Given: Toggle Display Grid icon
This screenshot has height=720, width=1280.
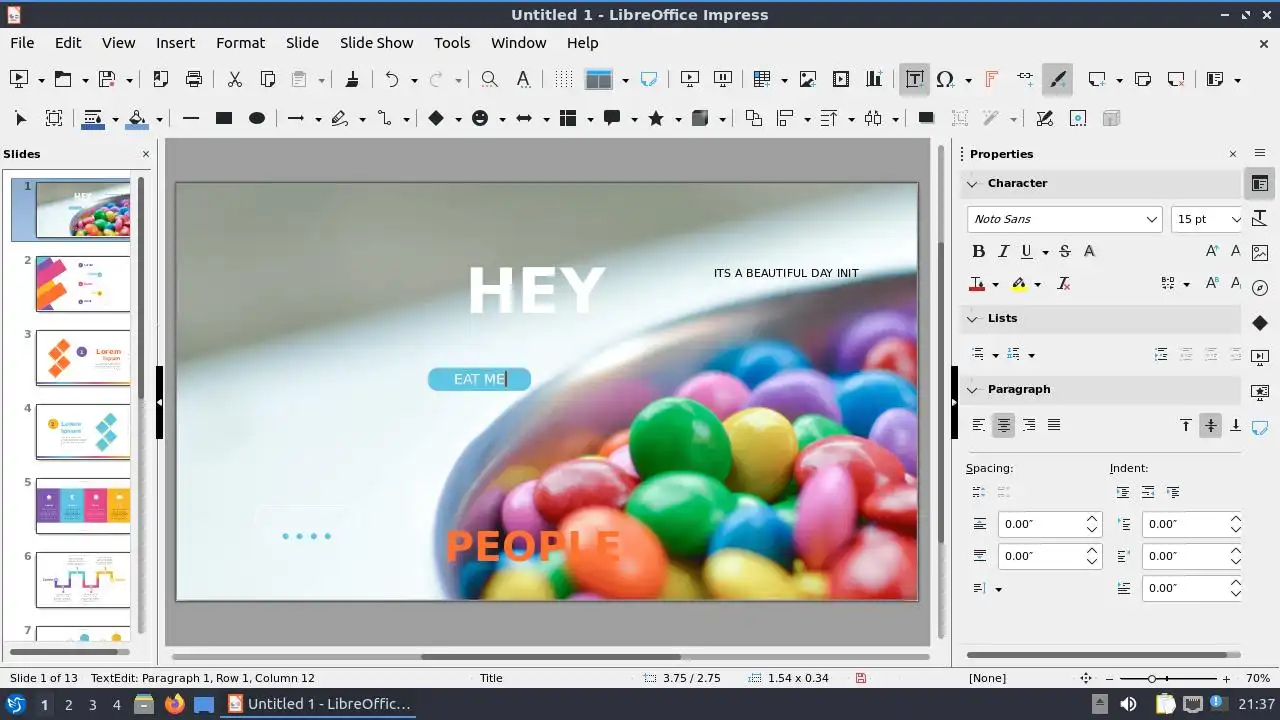Looking at the screenshot, I should click(x=564, y=79).
